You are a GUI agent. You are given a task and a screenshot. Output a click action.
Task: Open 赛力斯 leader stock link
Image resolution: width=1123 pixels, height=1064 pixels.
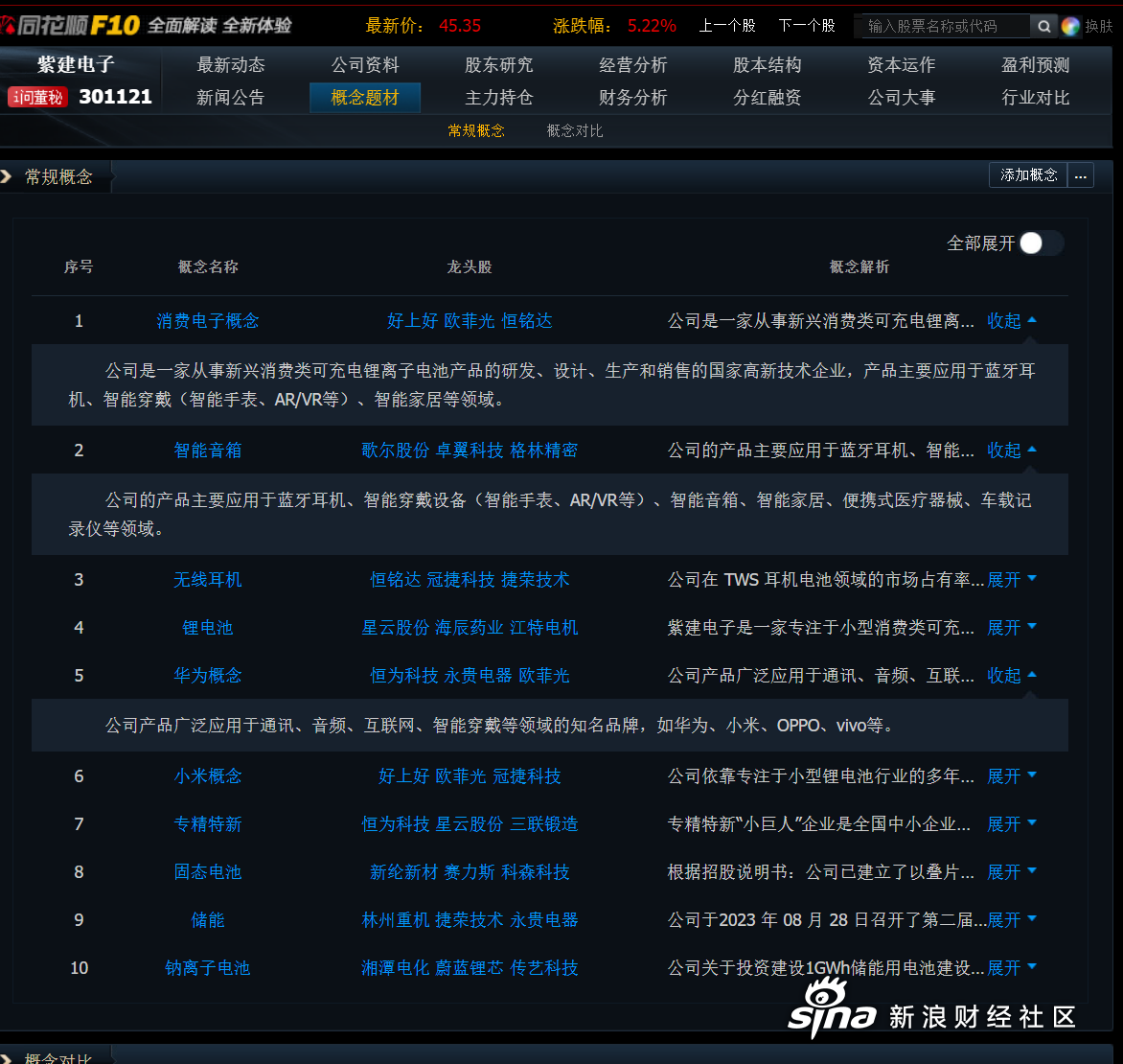[x=470, y=872]
